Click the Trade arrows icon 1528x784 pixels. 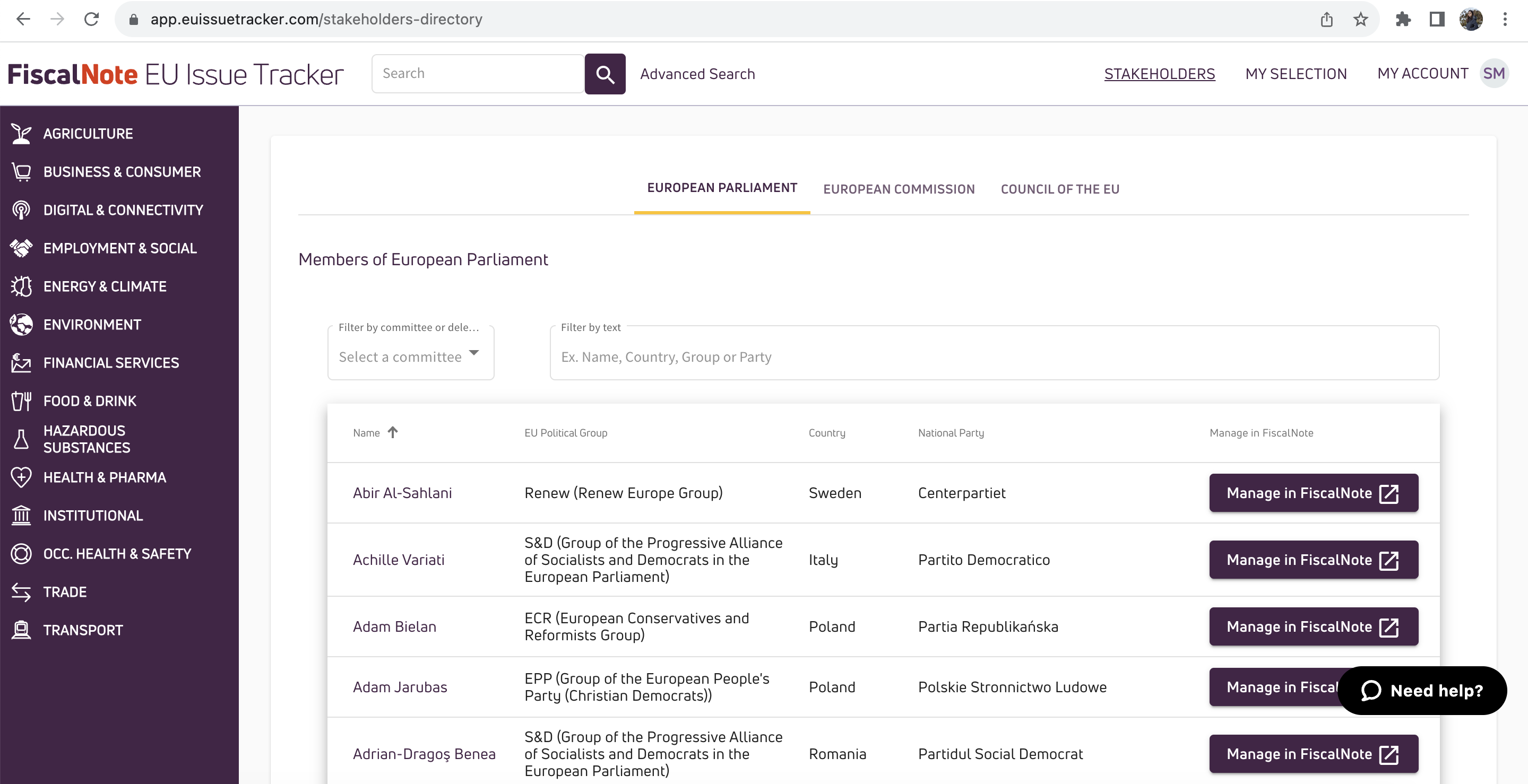(21, 592)
